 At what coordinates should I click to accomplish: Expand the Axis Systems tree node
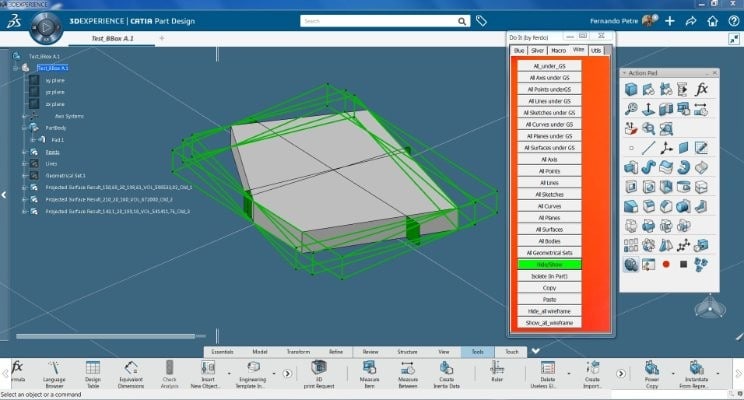(24, 116)
